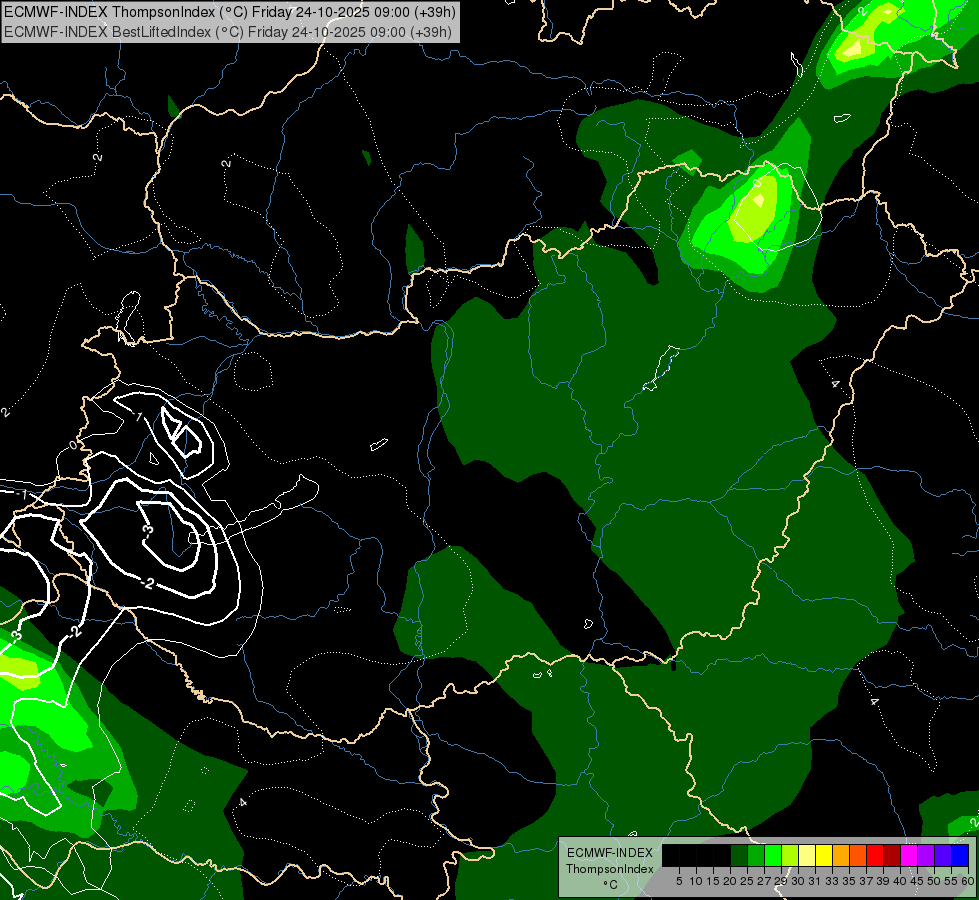
Task: Select the ThompsonIndex title line at top
Action: coord(230,11)
